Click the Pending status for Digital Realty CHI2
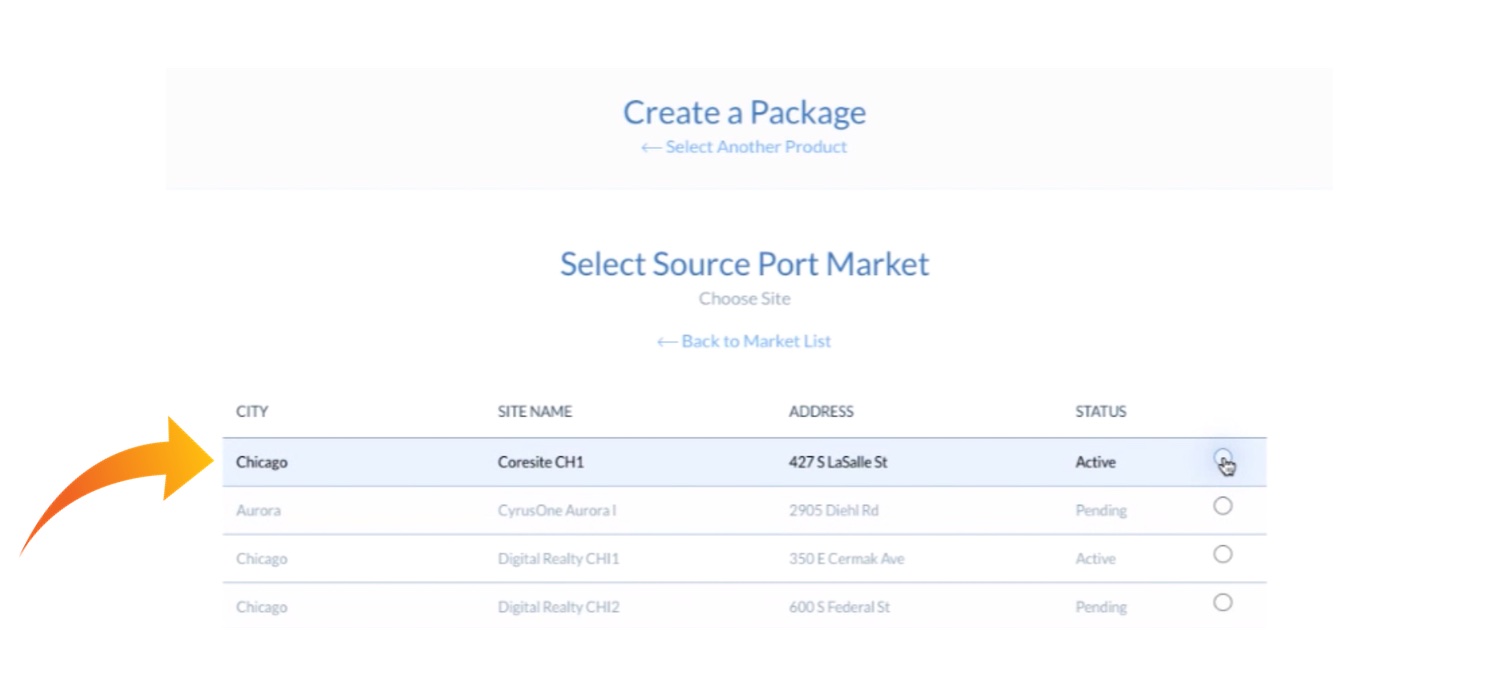The height and width of the screenshot is (696, 1498). coord(1100,606)
